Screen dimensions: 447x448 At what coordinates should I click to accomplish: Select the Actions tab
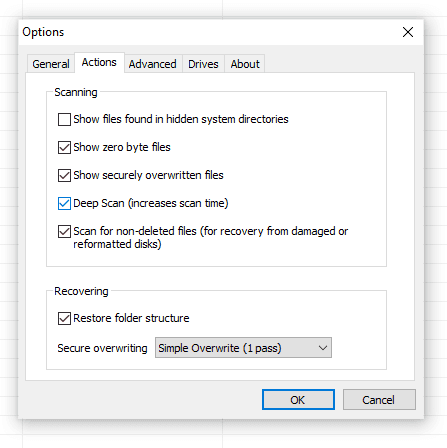(99, 62)
